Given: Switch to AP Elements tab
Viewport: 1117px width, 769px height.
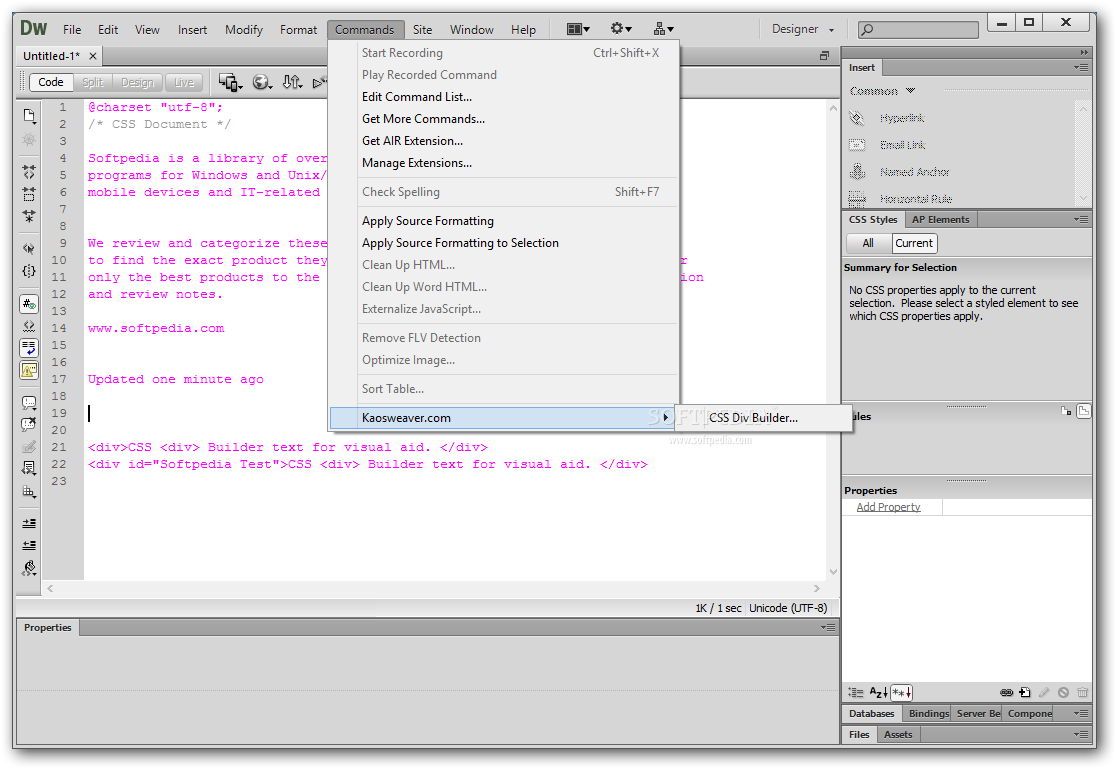Looking at the screenshot, I should 940,220.
